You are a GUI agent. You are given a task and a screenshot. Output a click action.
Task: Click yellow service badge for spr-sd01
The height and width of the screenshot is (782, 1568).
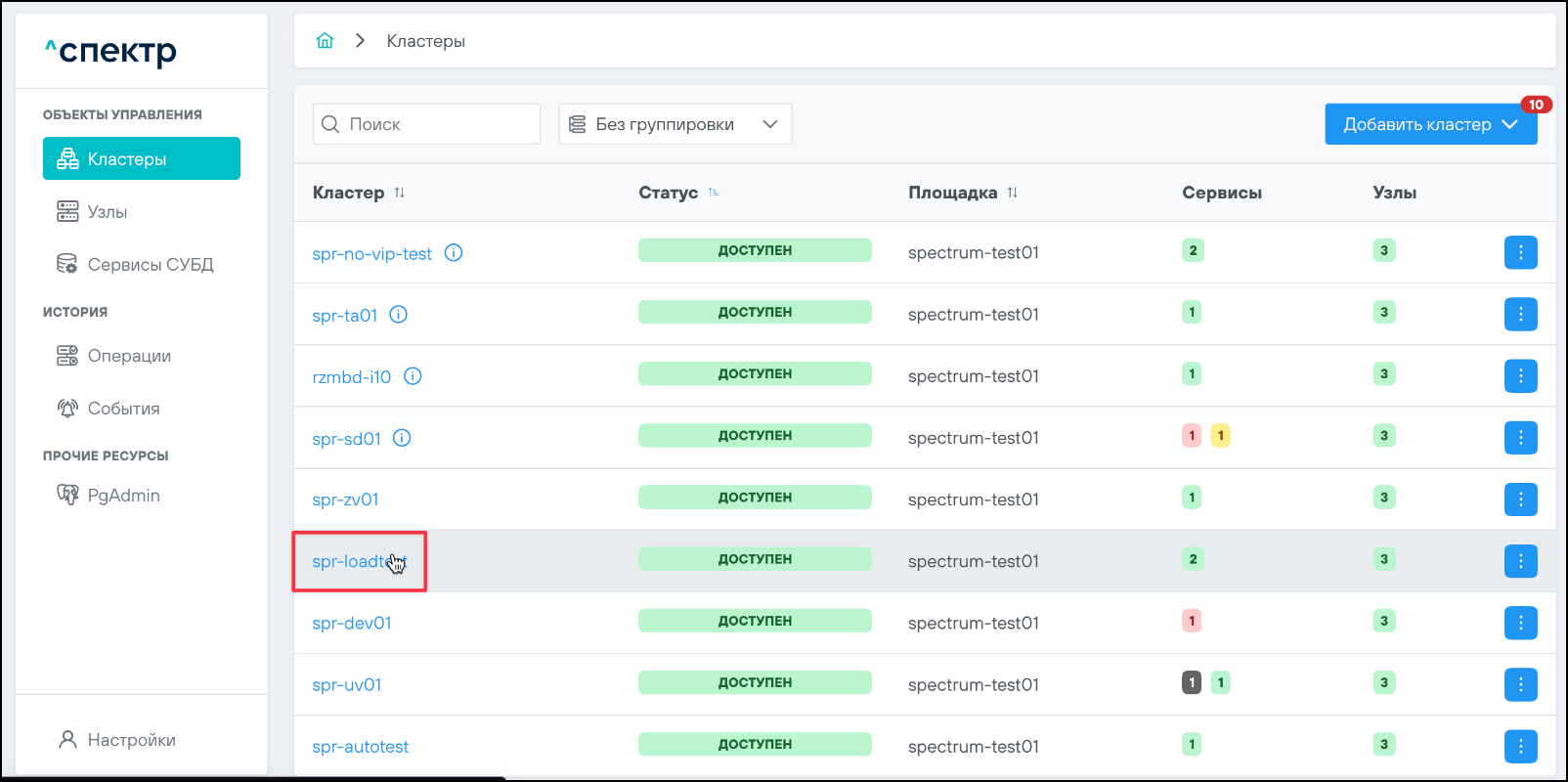point(1220,436)
